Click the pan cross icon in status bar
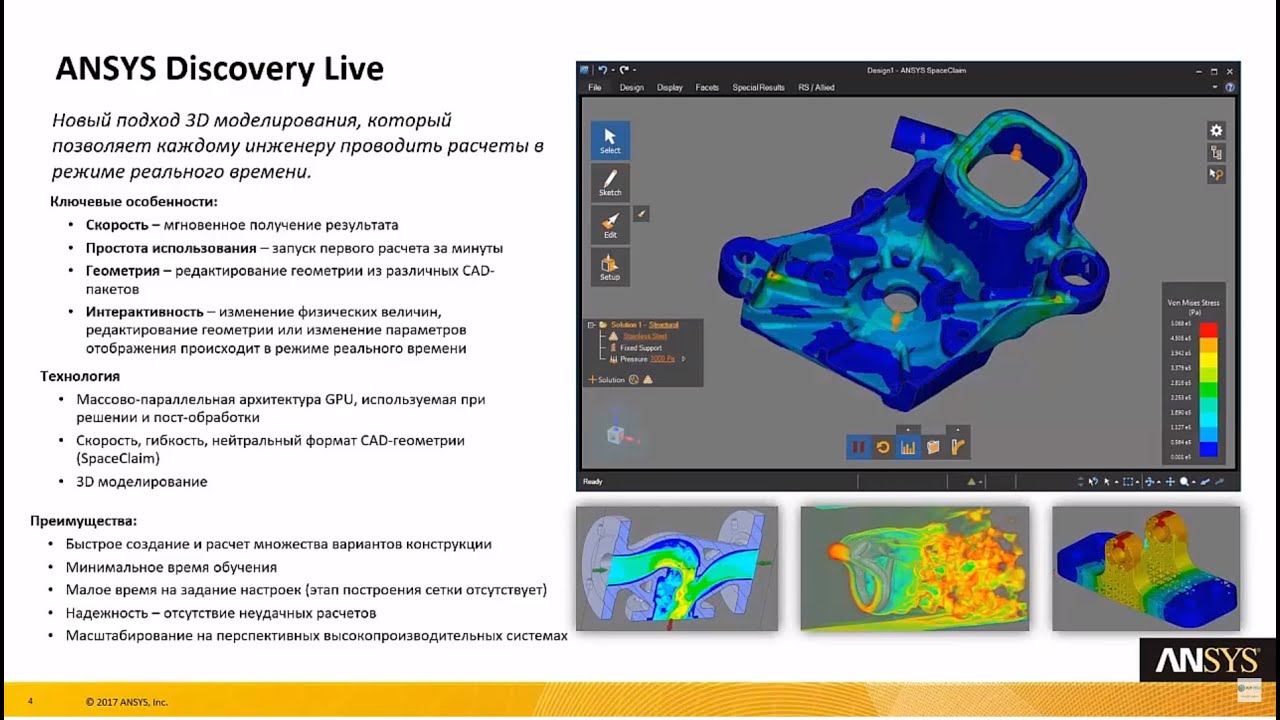 (x=1170, y=482)
